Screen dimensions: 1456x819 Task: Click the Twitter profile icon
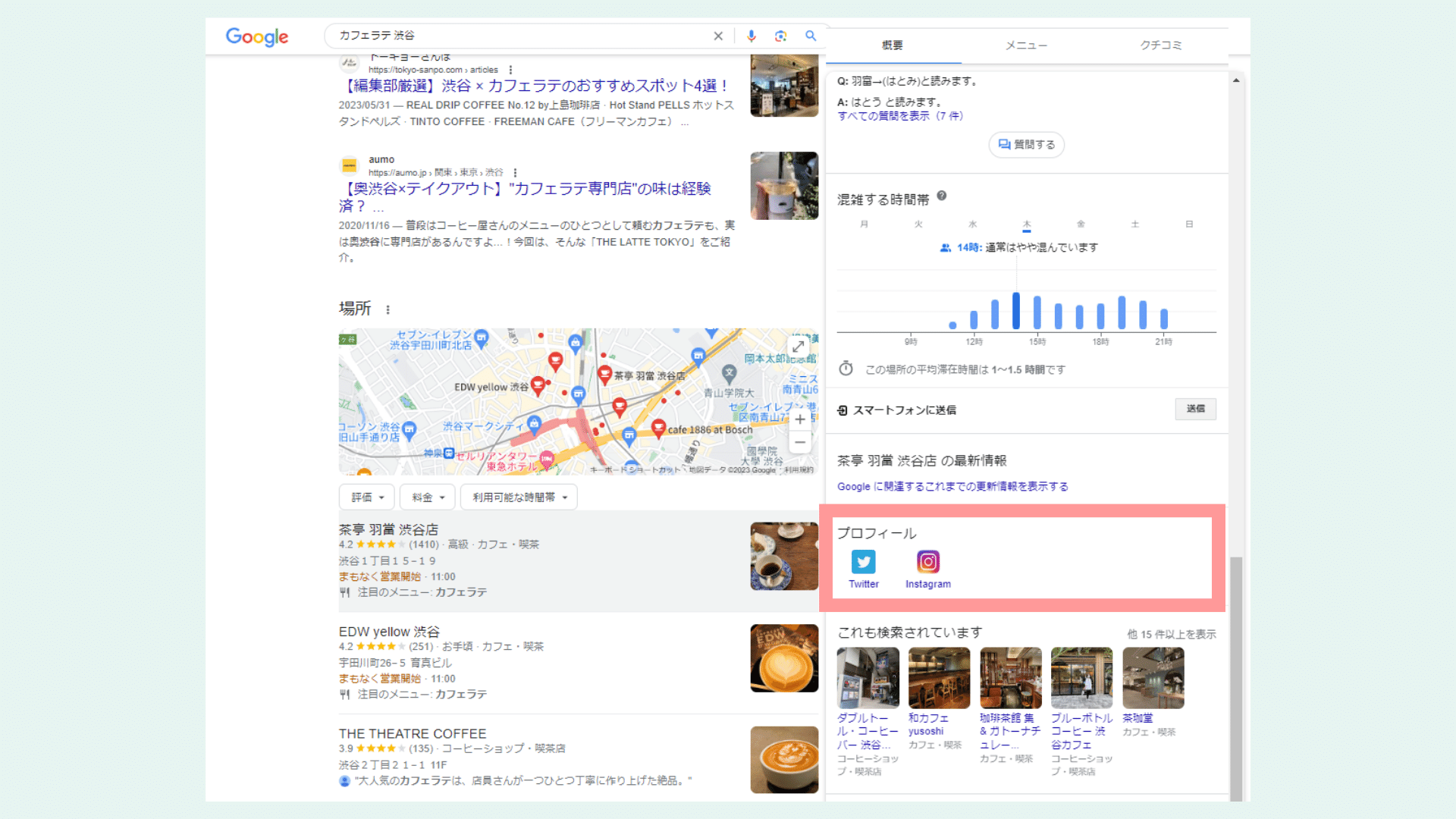coord(863,562)
